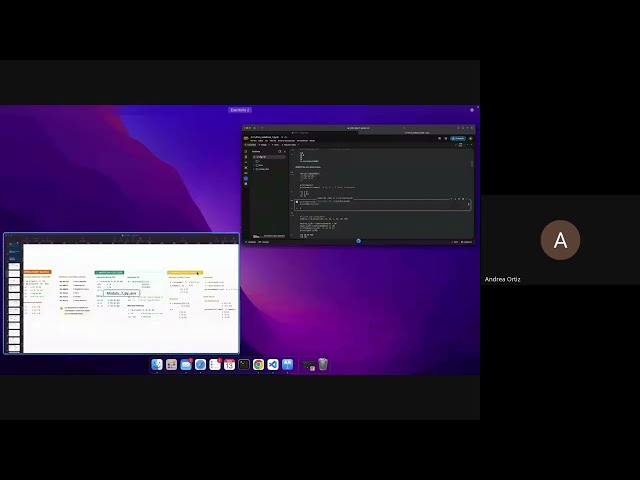The width and height of the screenshot is (640, 480).
Task: Open the comments icon in Colab header
Action: pos(440,138)
